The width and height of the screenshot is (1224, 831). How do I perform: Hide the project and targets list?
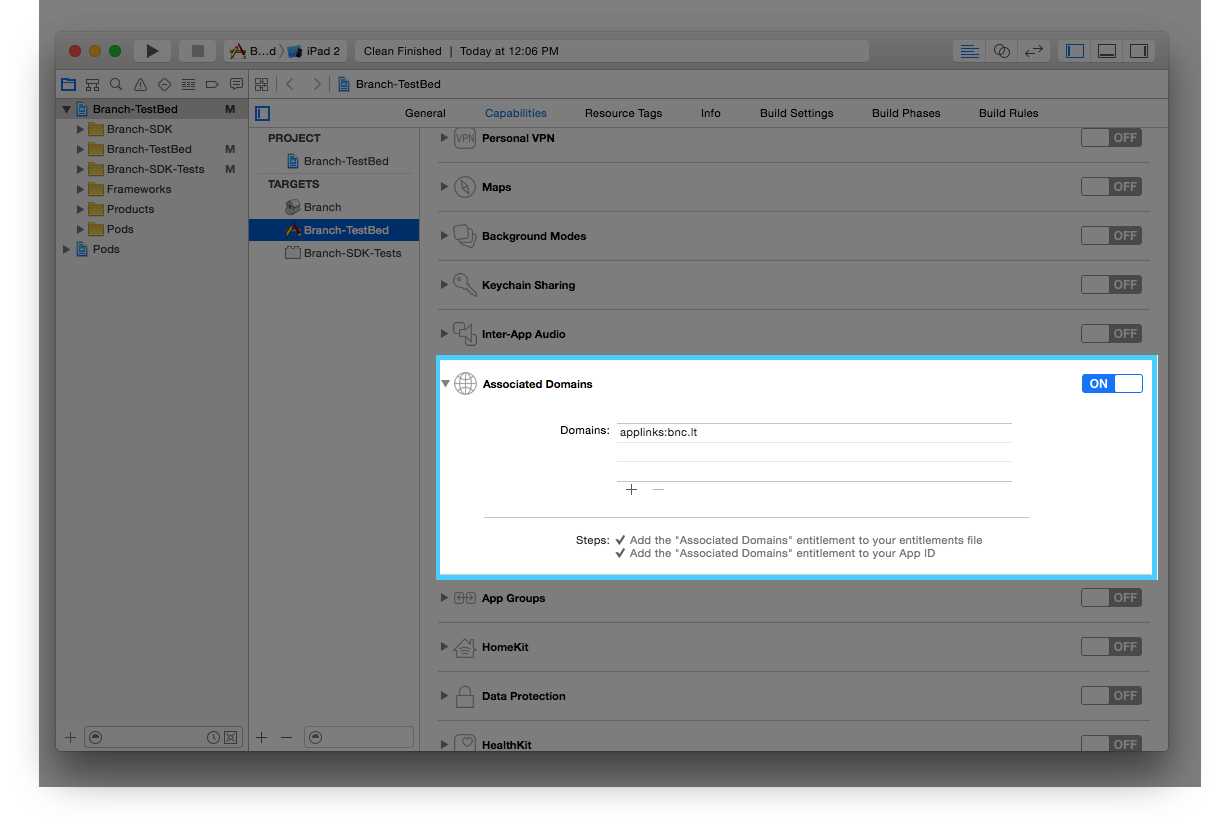(263, 113)
